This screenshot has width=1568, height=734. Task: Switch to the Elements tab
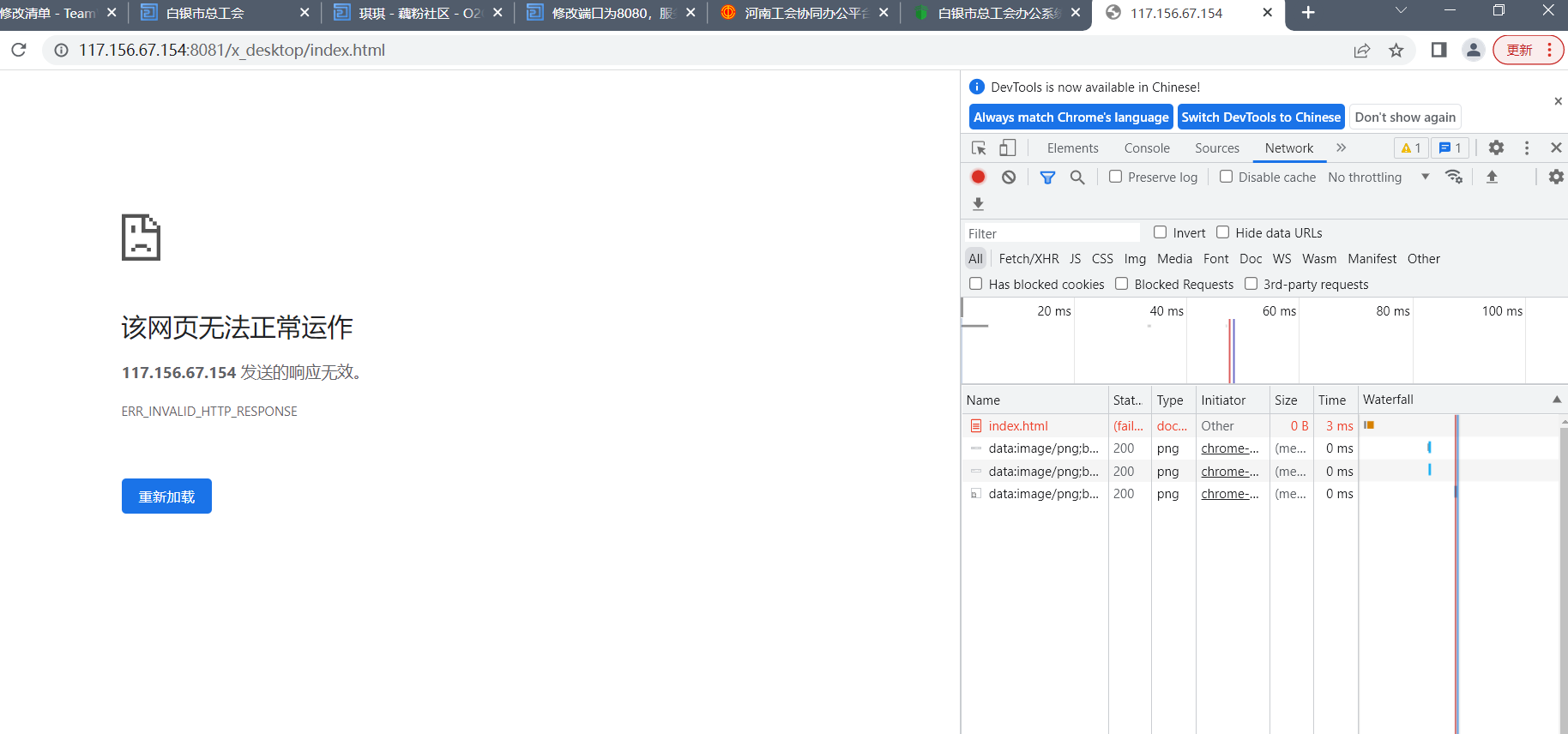coord(1072,148)
